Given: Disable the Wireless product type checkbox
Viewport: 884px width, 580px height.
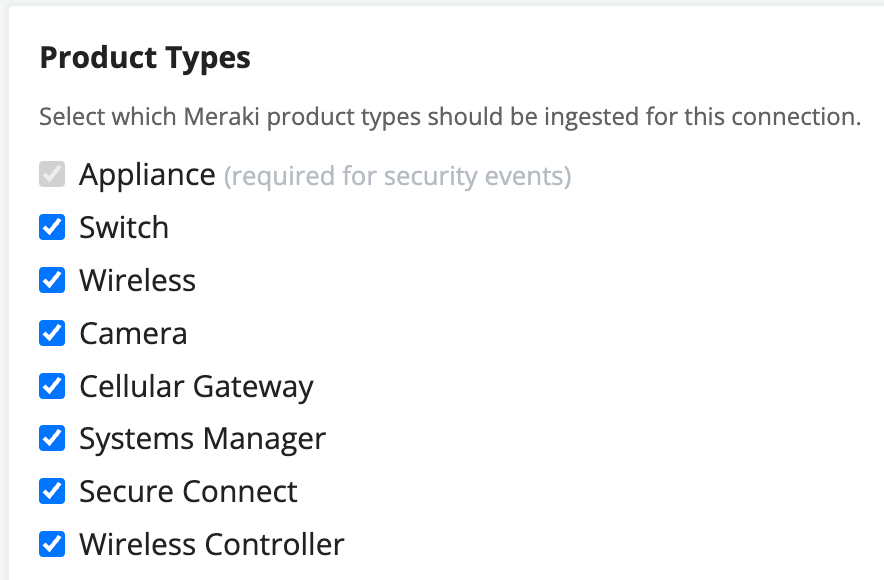Looking at the screenshot, I should (52, 280).
